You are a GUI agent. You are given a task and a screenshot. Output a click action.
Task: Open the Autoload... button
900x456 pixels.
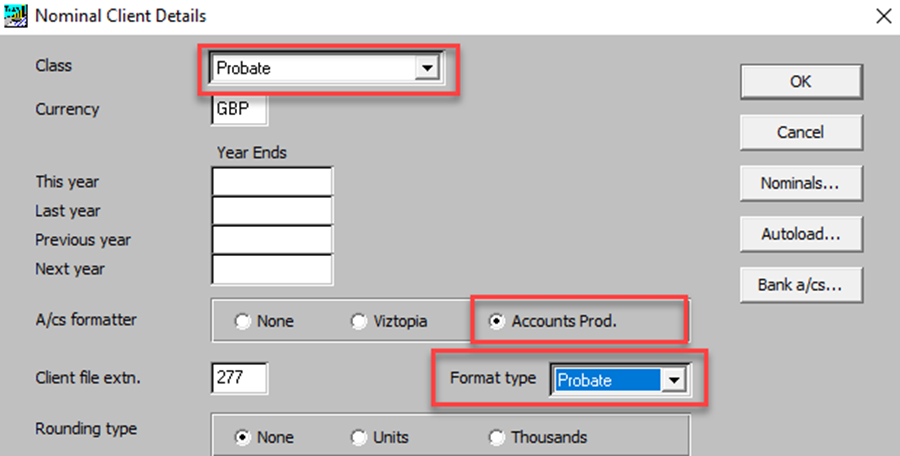tap(801, 234)
